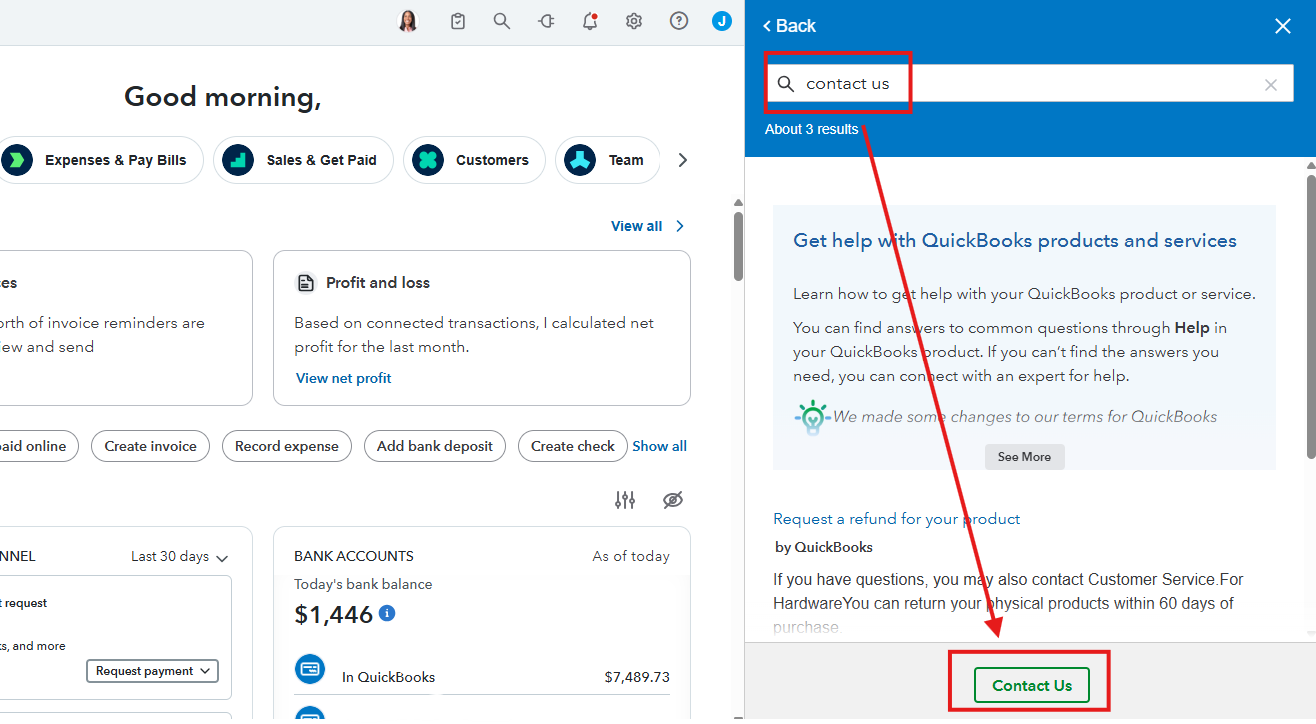This screenshot has width=1316, height=724.
Task: Click the BANK ACCOUNTS widget heading
Action: 354,556
